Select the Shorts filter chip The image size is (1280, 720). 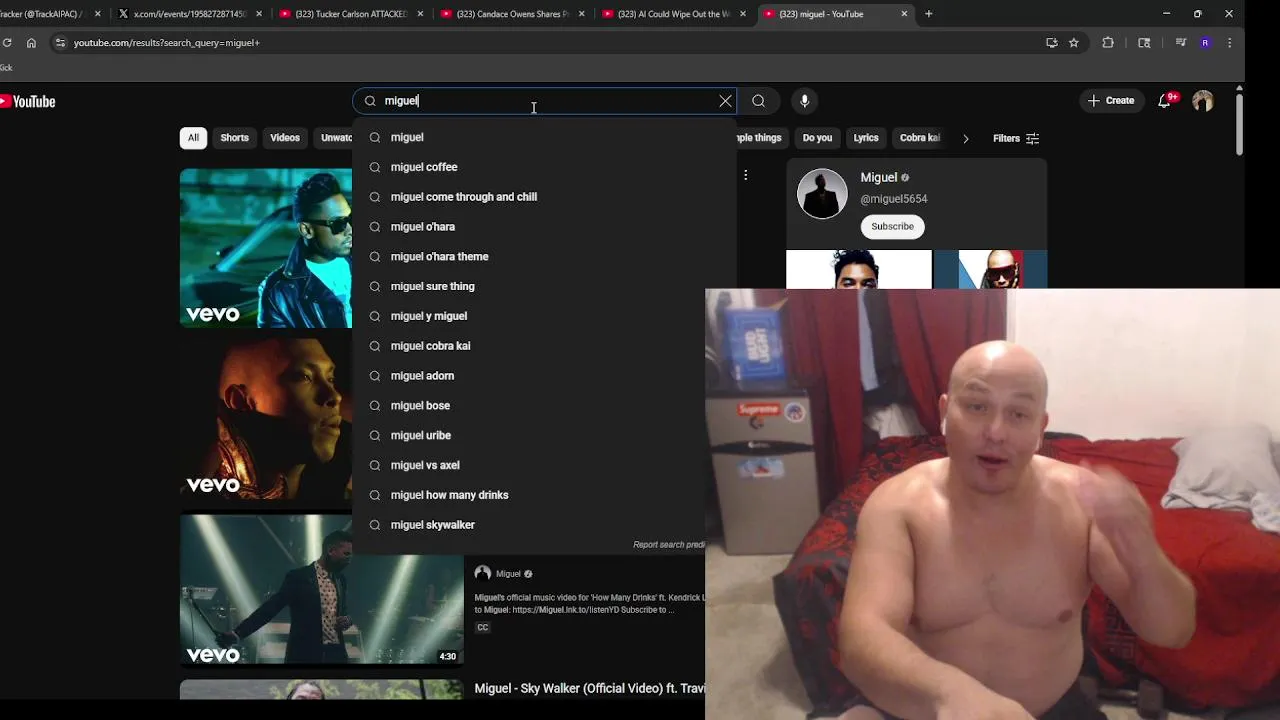235,138
